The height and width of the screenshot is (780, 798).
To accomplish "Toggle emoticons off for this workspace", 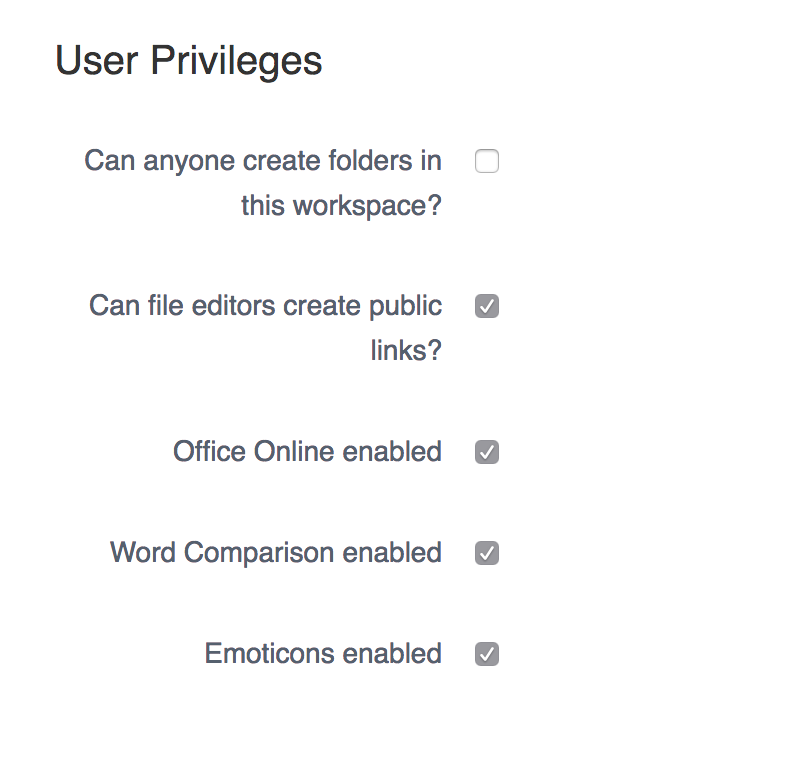I will pyautogui.click(x=487, y=654).
